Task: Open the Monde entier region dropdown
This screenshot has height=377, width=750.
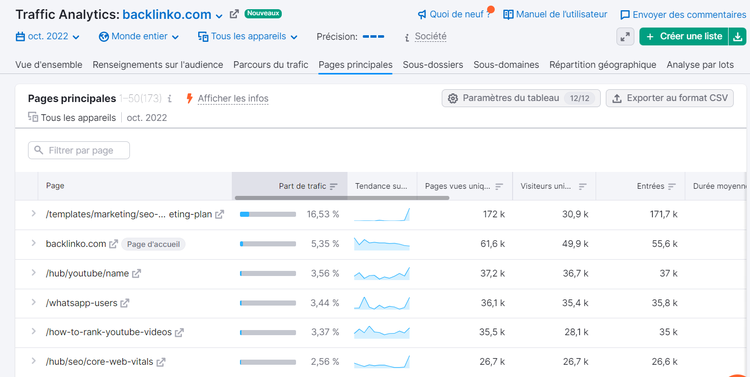Action: (139, 36)
